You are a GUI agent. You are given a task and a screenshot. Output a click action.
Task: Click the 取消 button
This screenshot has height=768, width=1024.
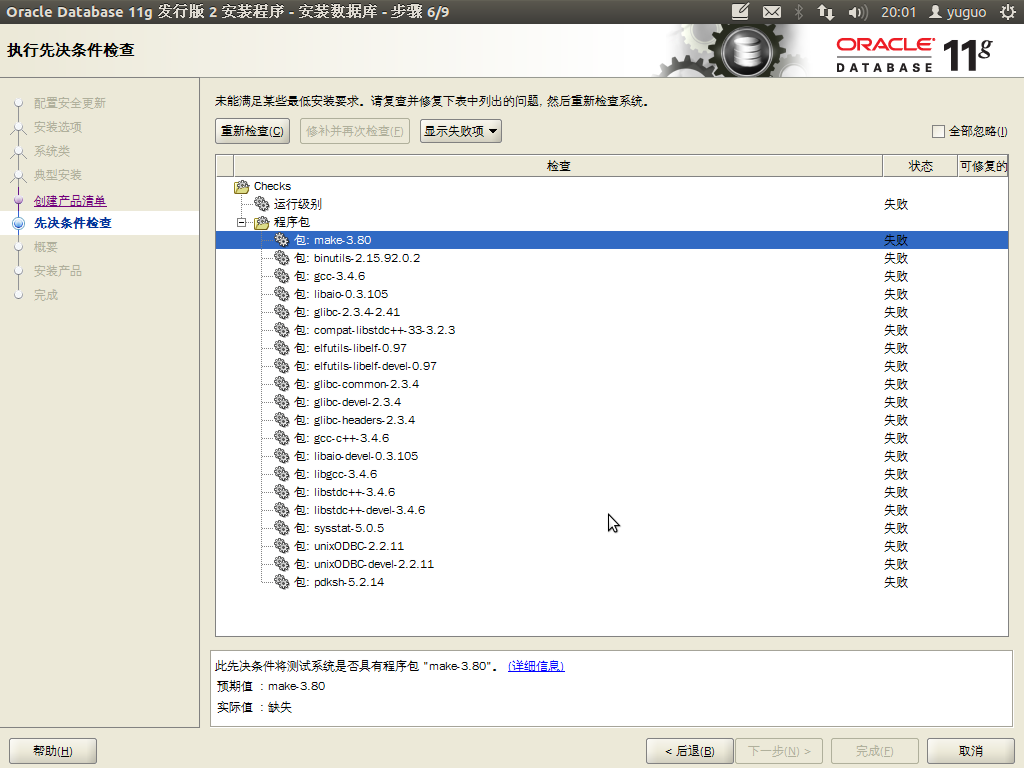(970, 751)
